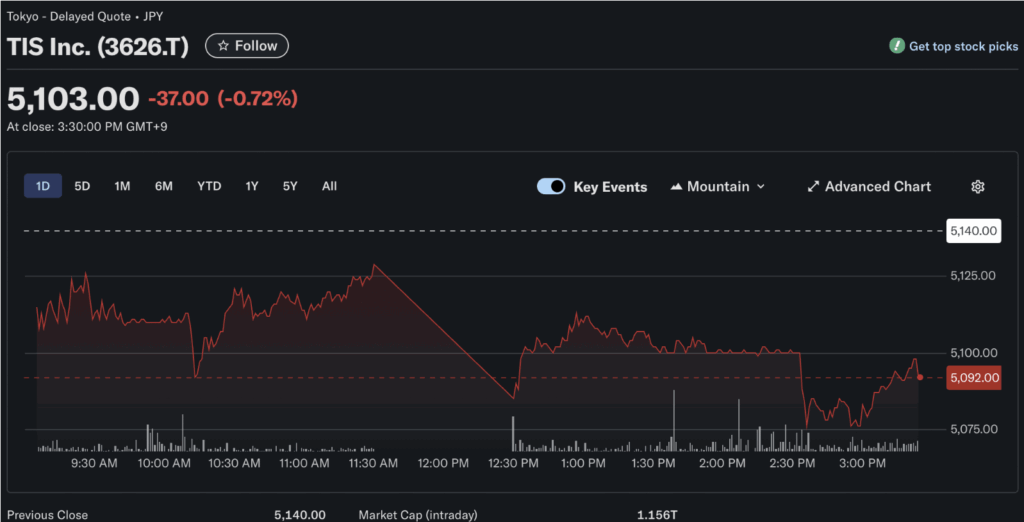
Task: Click the 3:00 PM time axis label
Action: pyautogui.click(x=862, y=463)
